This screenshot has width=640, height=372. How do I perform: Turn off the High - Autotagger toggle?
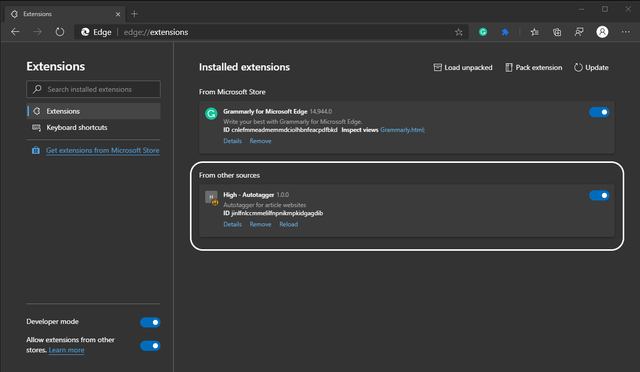(599, 195)
